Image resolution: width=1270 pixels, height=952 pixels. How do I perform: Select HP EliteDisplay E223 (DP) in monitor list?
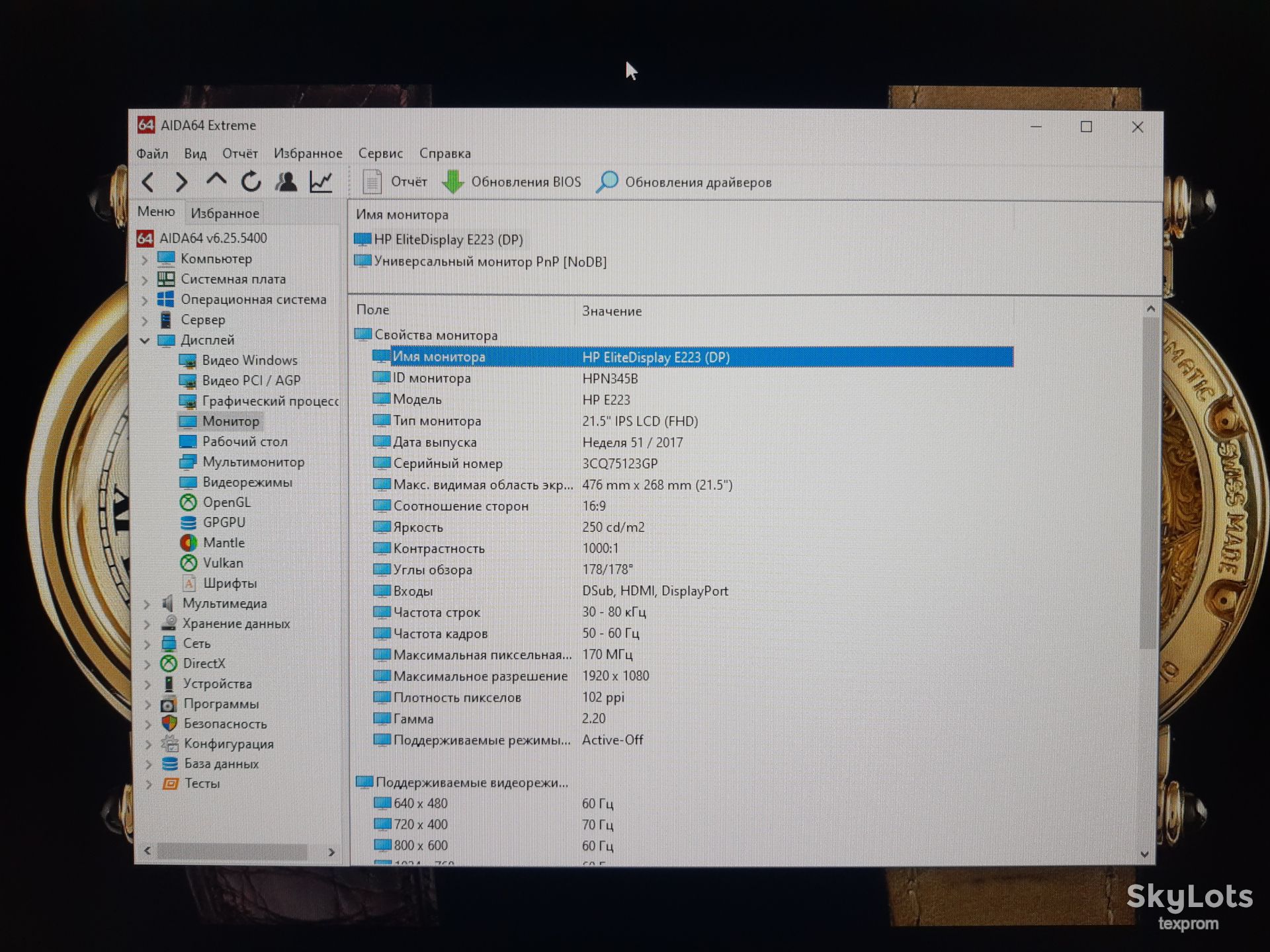tap(439, 239)
